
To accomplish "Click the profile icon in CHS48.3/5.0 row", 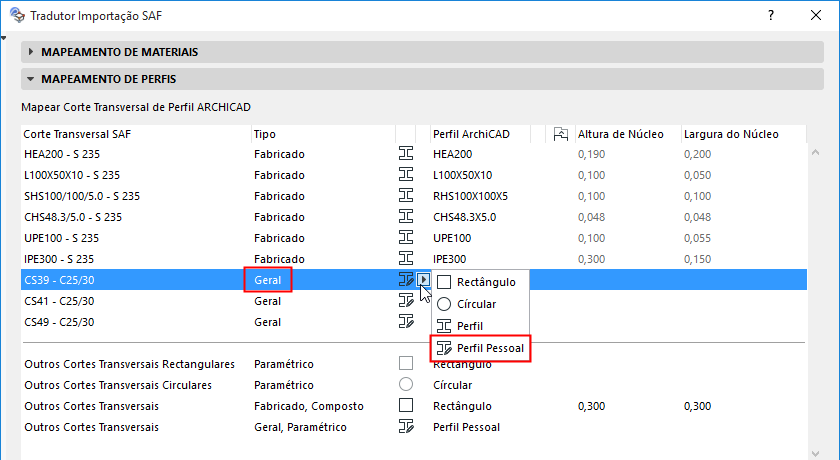I will [x=406, y=217].
